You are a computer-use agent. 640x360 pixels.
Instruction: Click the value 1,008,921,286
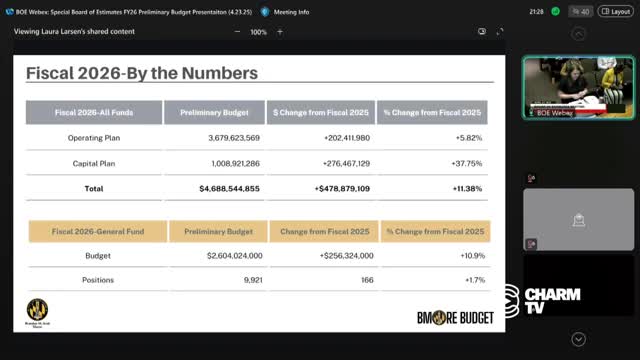tap(236, 163)
